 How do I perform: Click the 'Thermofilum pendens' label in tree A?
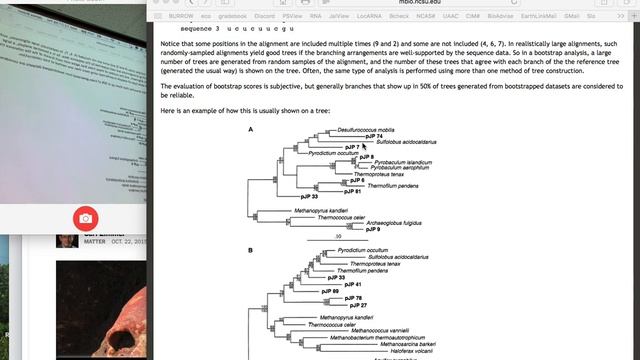tap(393, 186)
